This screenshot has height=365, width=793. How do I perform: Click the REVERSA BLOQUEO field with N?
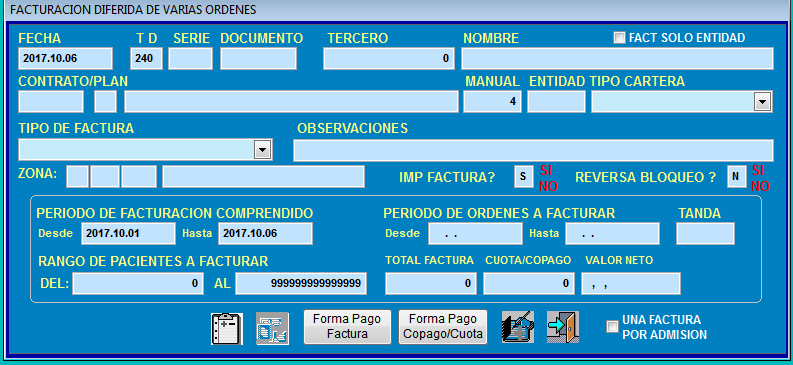click(x=736, y=176)
